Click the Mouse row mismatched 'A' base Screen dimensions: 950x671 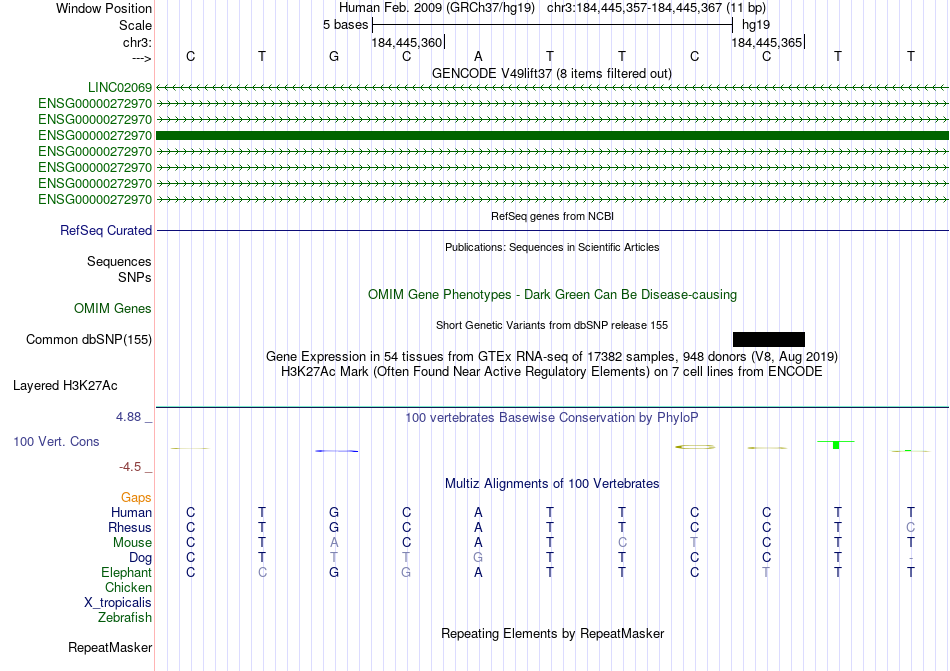click(x=334, y=543)
